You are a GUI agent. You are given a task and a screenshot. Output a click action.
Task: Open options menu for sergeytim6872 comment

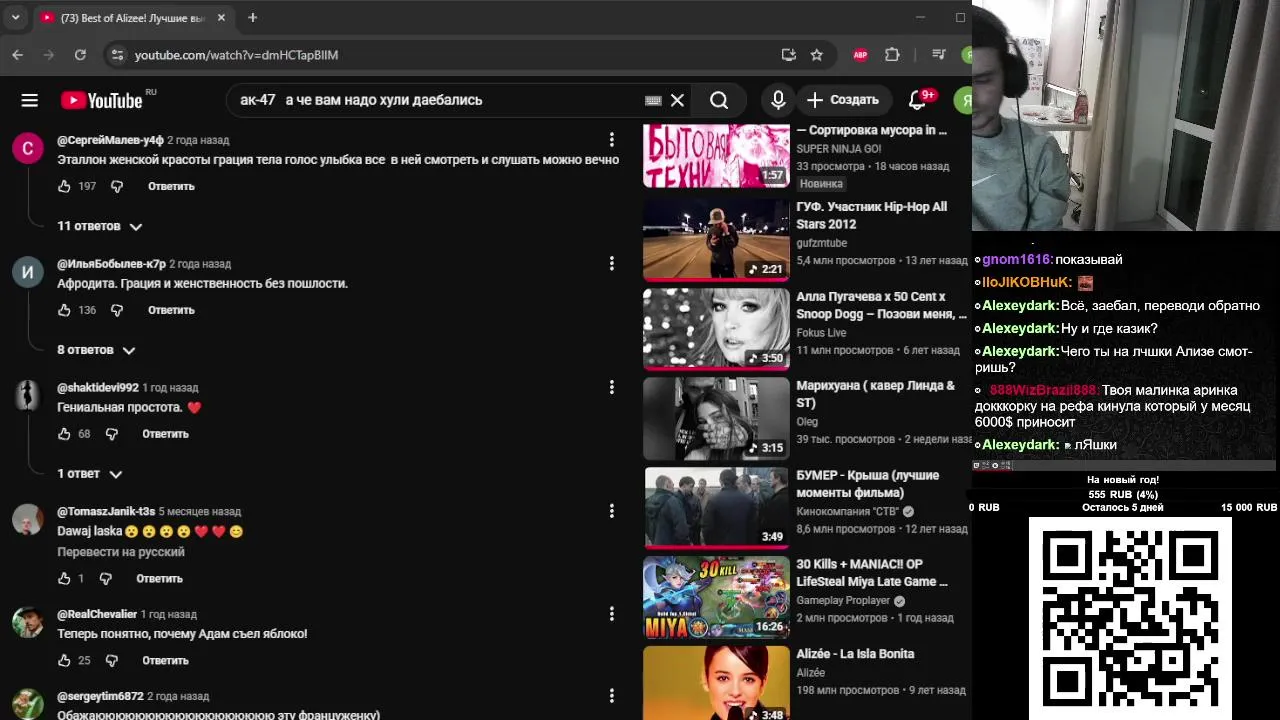pyautogui.click(x=612, y=695)
